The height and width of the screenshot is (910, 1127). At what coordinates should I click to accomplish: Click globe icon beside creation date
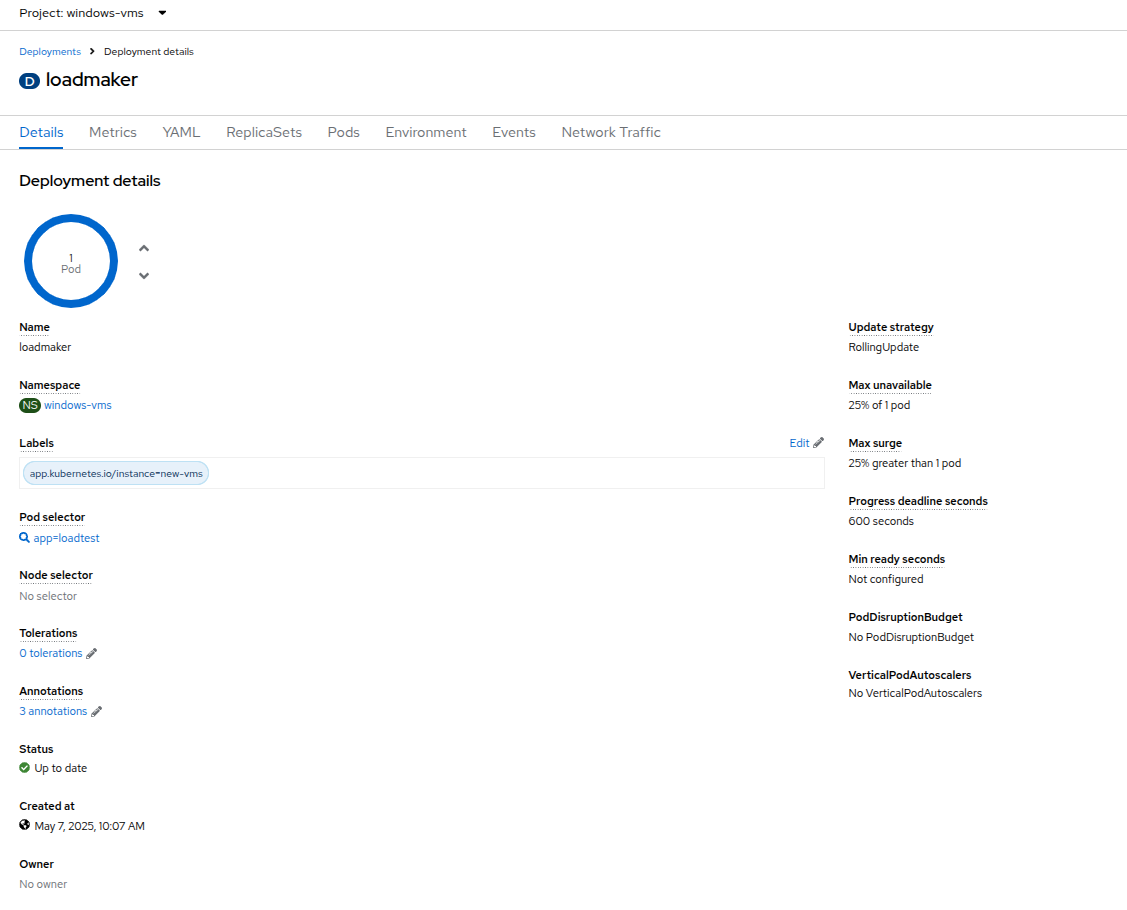pyautogui.click(x=25, y=826)
